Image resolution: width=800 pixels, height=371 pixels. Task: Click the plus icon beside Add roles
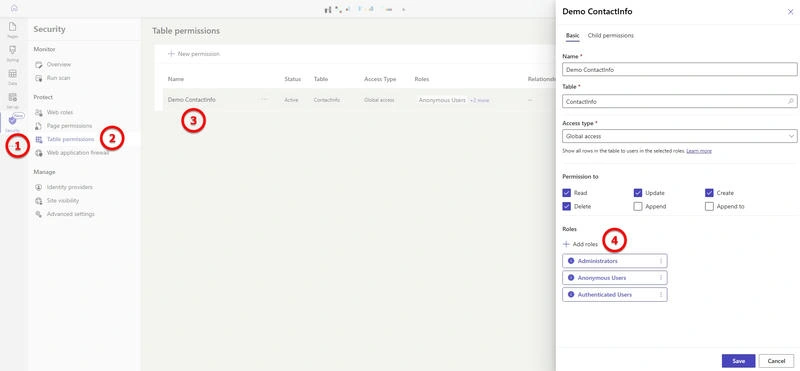pos(566,244)
